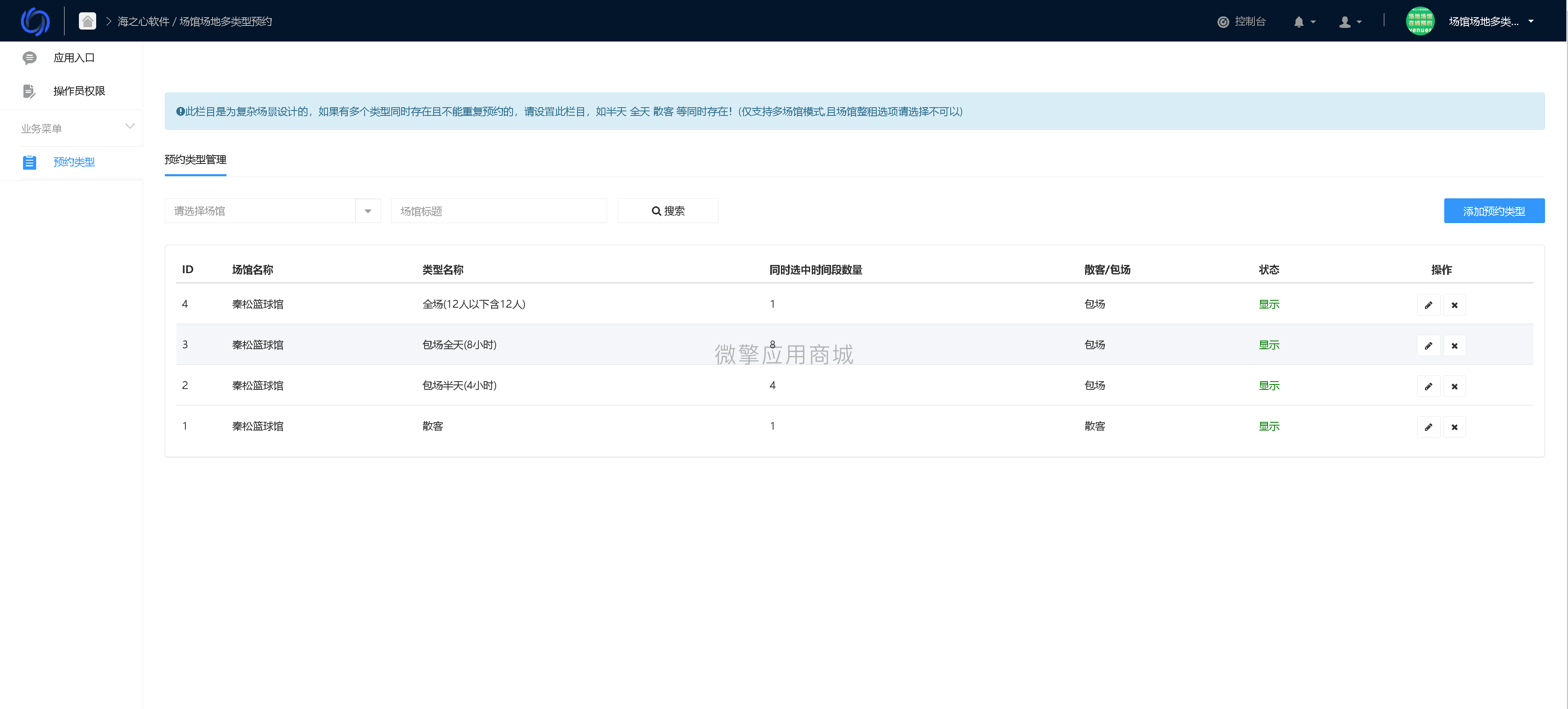1568x709 pixels.
Task: Toggle 显示 status for ID 4
Action: coord(1268,304)
